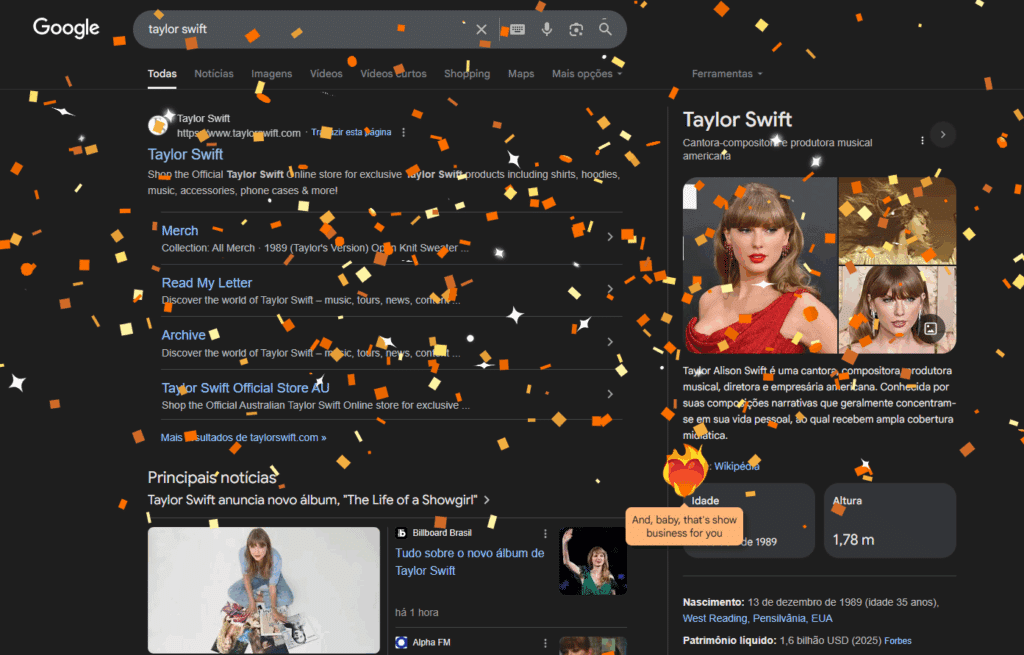
Task: Submit the search with magnifier icon
Action: click(605, 29)
